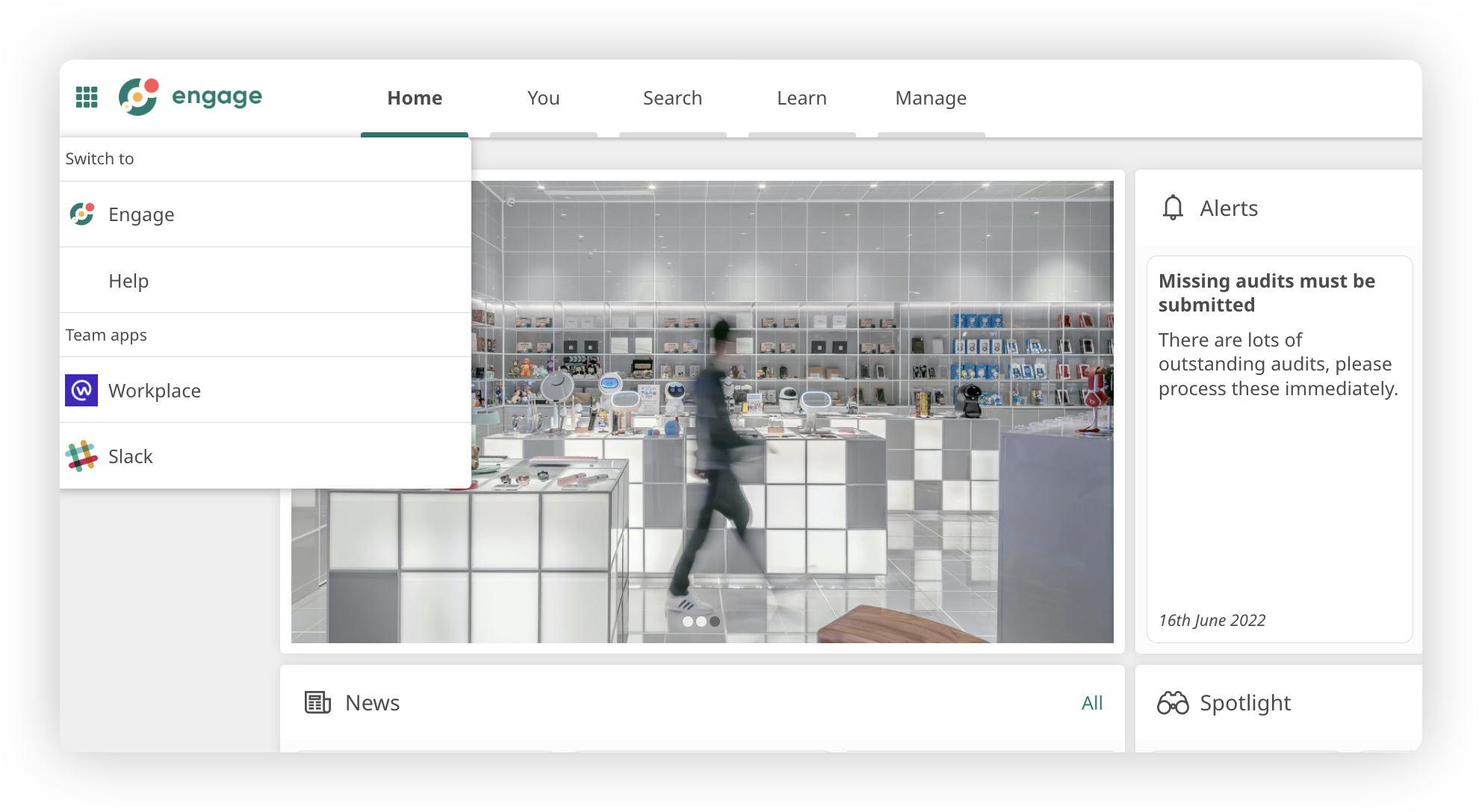Go to the Search tab

tap(672, 98)
